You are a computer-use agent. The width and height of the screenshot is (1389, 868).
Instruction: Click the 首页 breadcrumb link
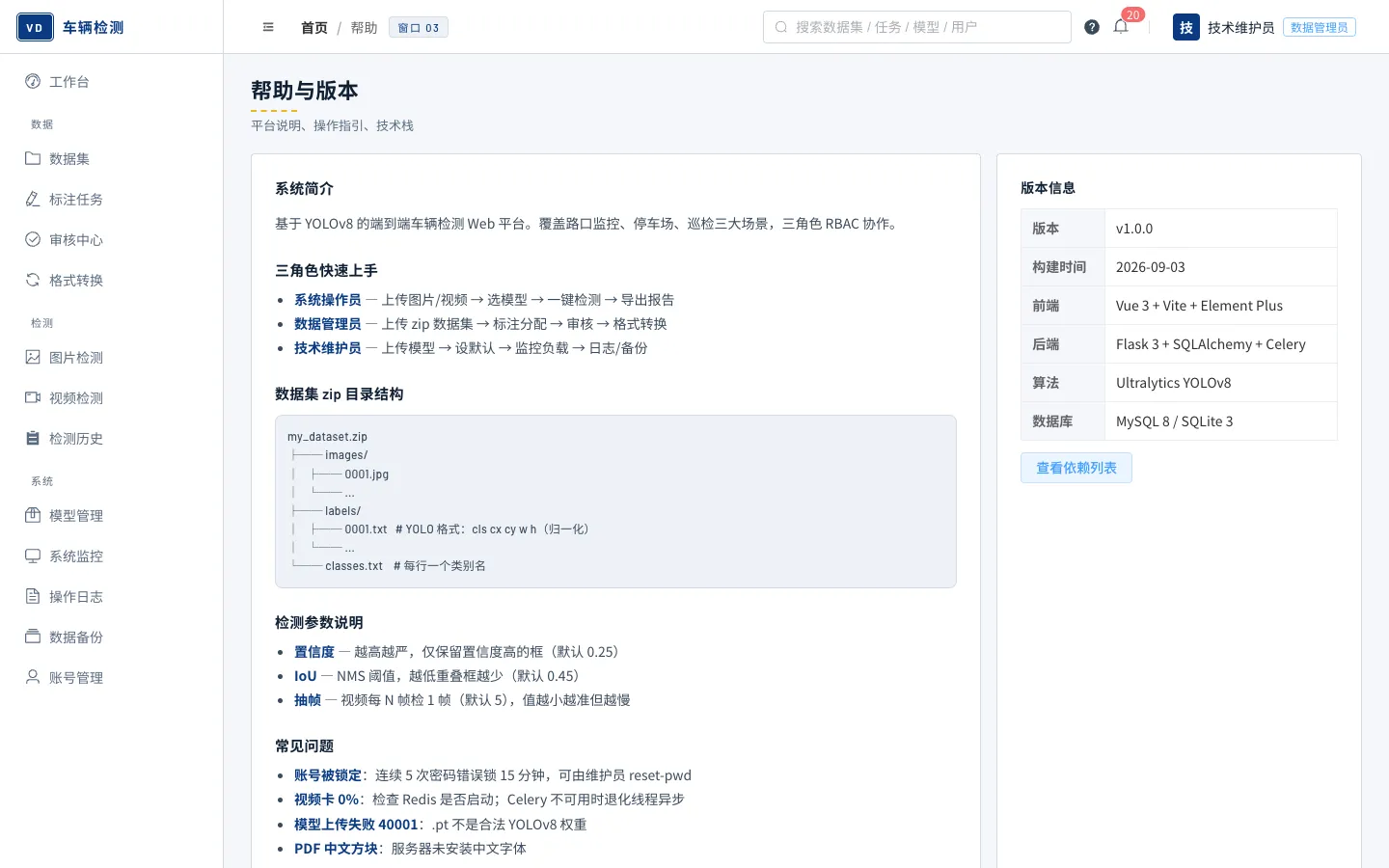(314, 28)
